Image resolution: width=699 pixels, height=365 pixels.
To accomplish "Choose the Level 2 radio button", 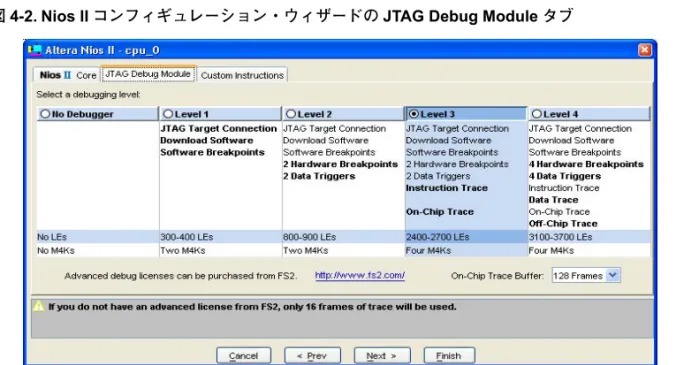I will [x=291, y=114].
